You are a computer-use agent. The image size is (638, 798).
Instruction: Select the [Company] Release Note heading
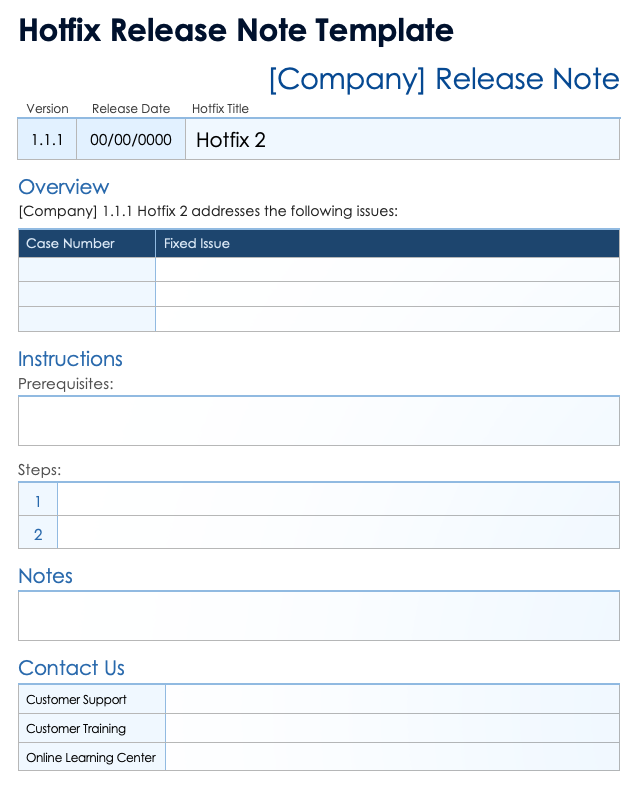click(444, 79)
